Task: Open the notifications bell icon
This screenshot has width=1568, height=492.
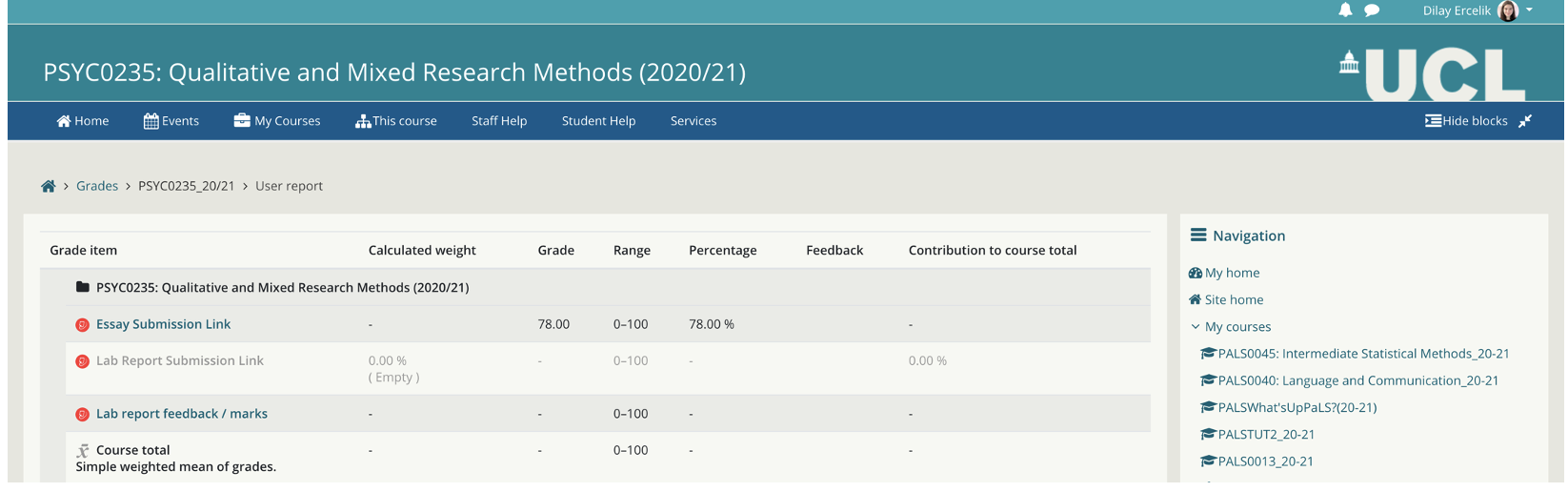Action: pos(1345,10)
